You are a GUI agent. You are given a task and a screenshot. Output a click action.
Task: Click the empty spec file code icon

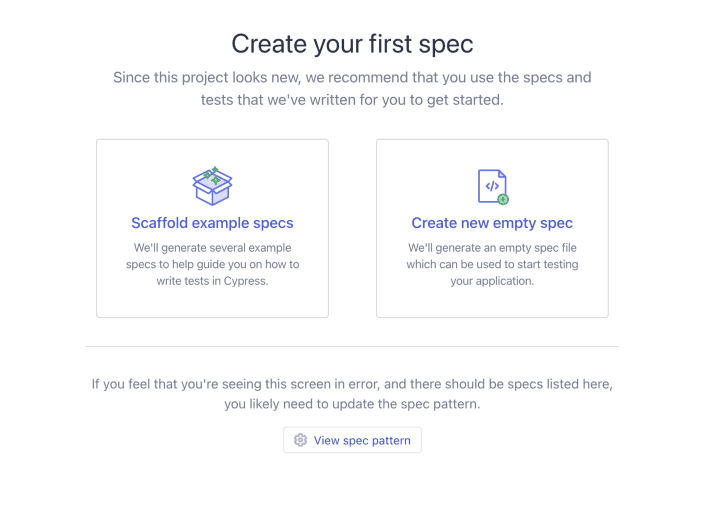[491, 186]
